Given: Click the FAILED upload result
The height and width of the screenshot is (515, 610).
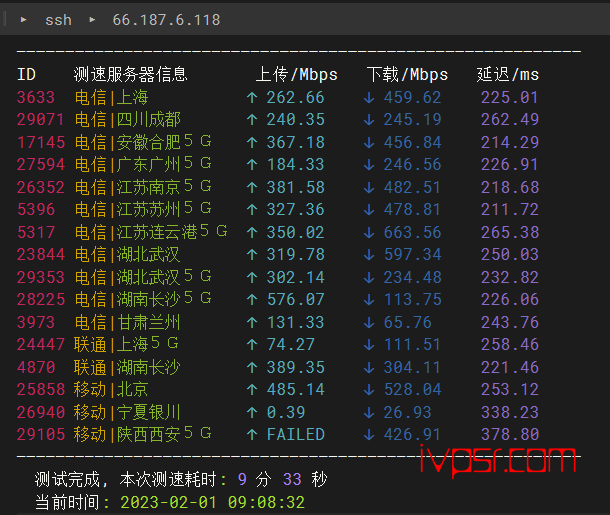Looking at the screenshot, I should (295, 434).
